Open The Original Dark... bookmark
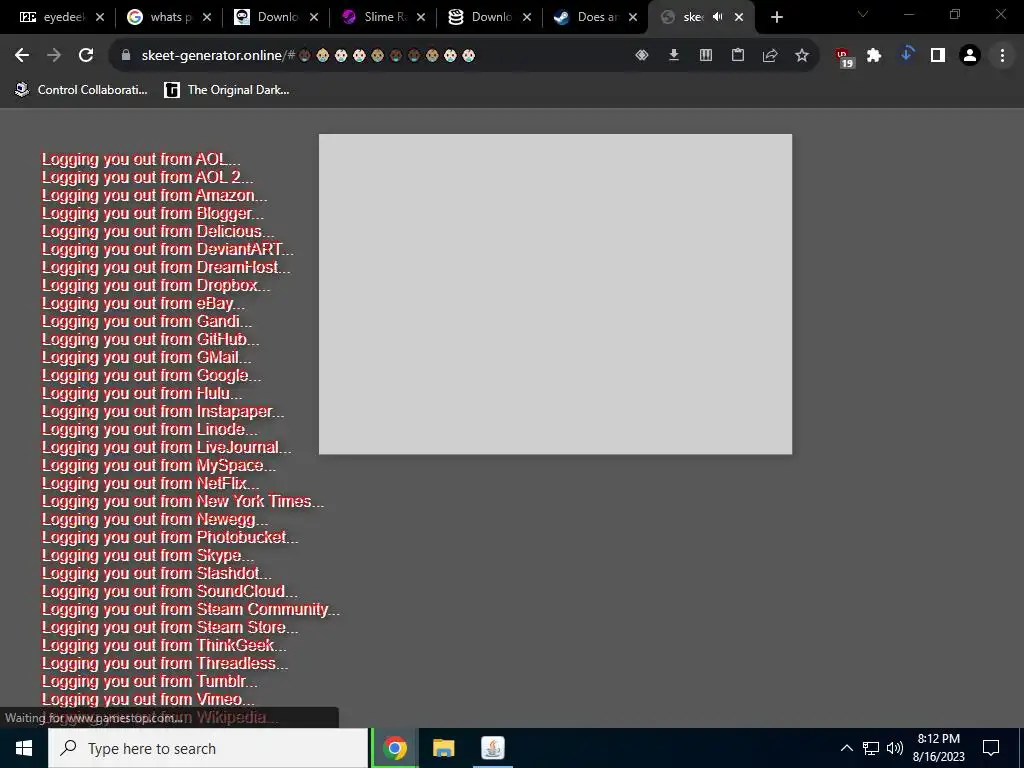The height and width of the screenshot is (768, 1024). (227, 90)
